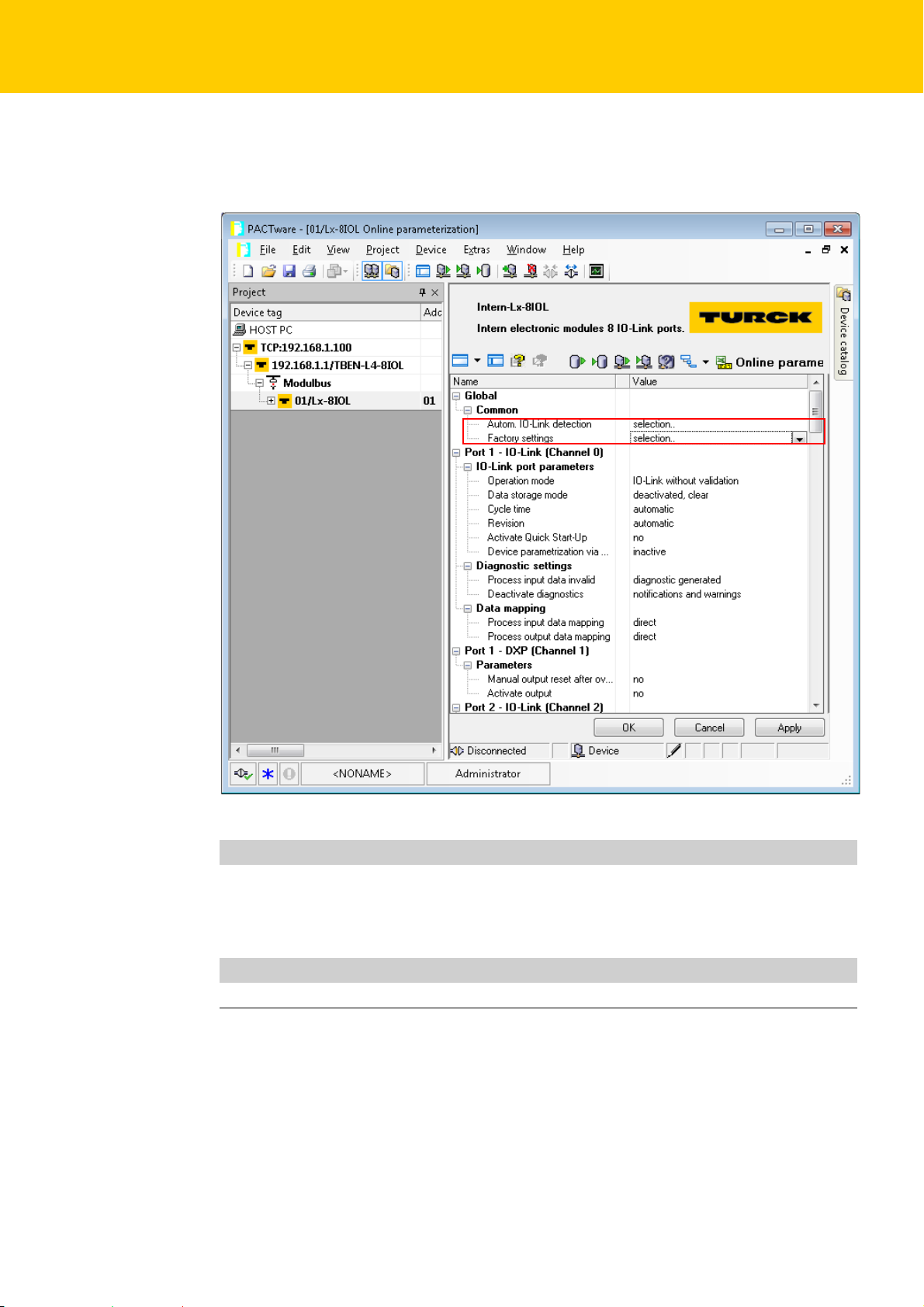Collapse the Global parameter group

pos(456,396)
